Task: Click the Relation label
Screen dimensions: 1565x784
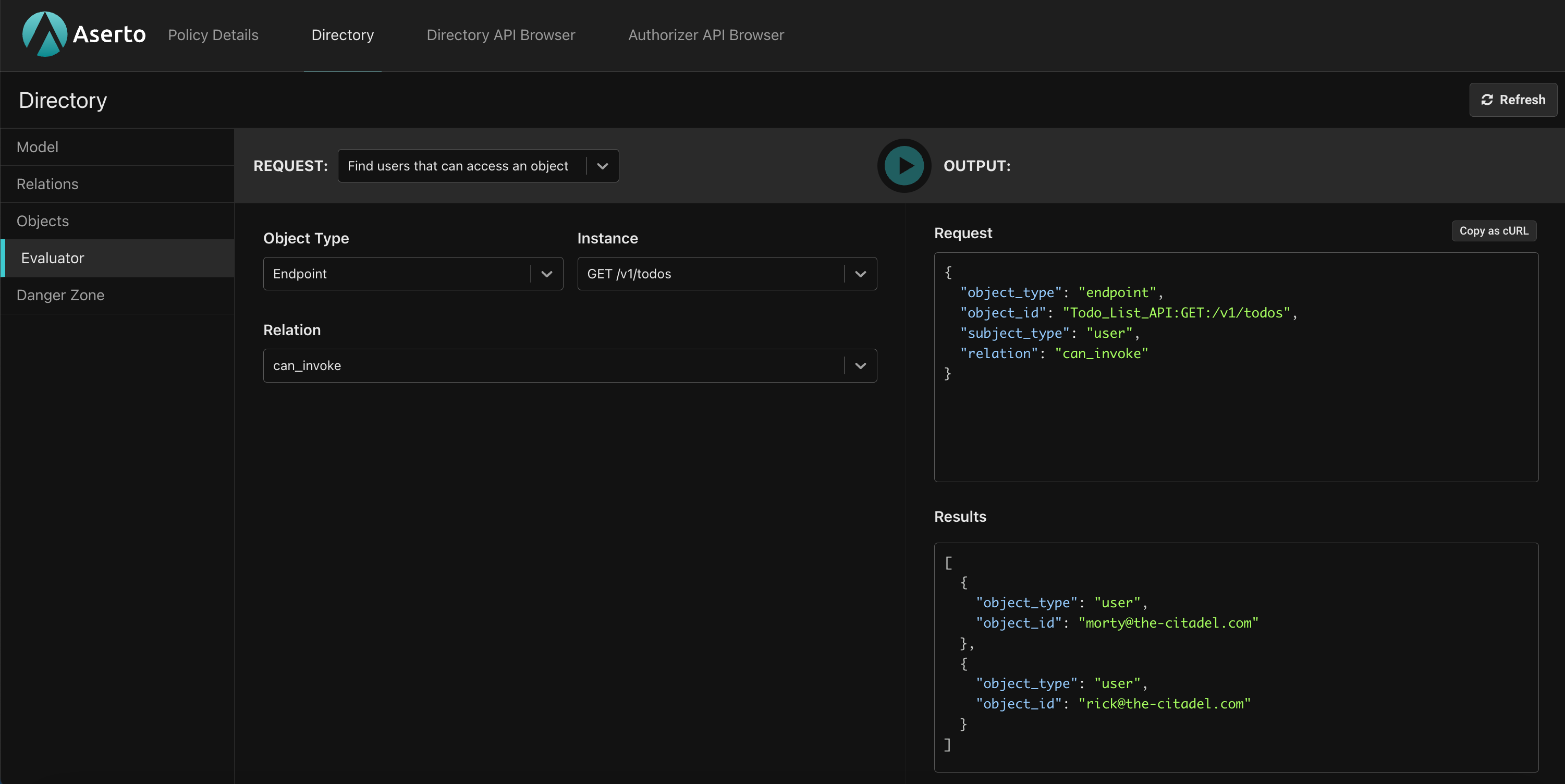Action: click(291, 330)
